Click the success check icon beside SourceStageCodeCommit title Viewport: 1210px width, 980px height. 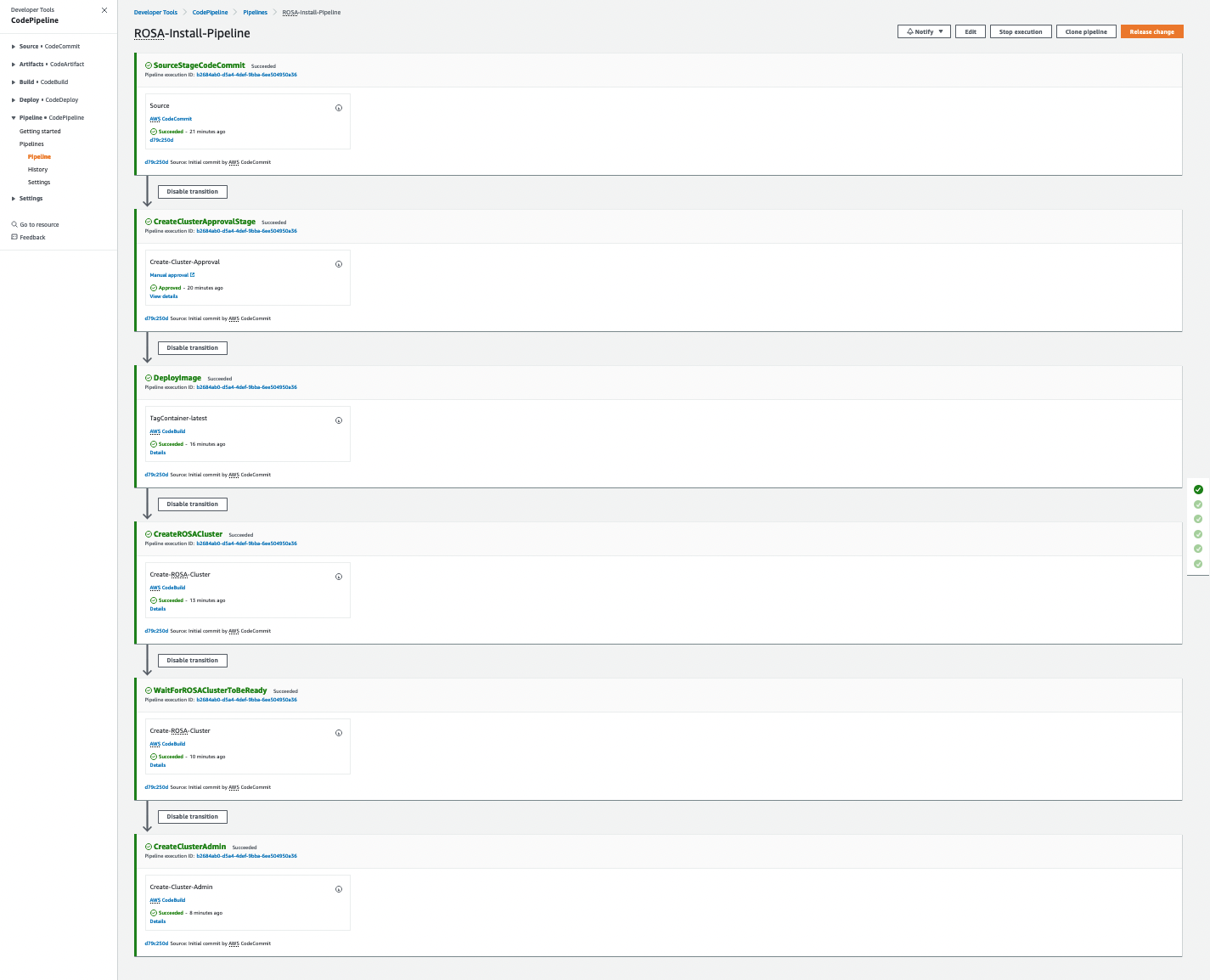point(149,65)
